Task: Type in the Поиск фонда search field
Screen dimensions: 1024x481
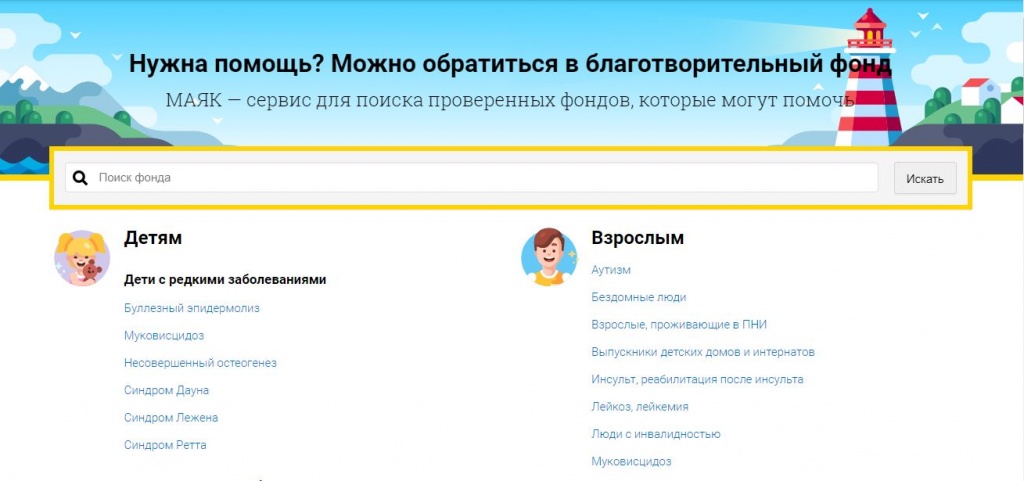Action: coord(480,178)
